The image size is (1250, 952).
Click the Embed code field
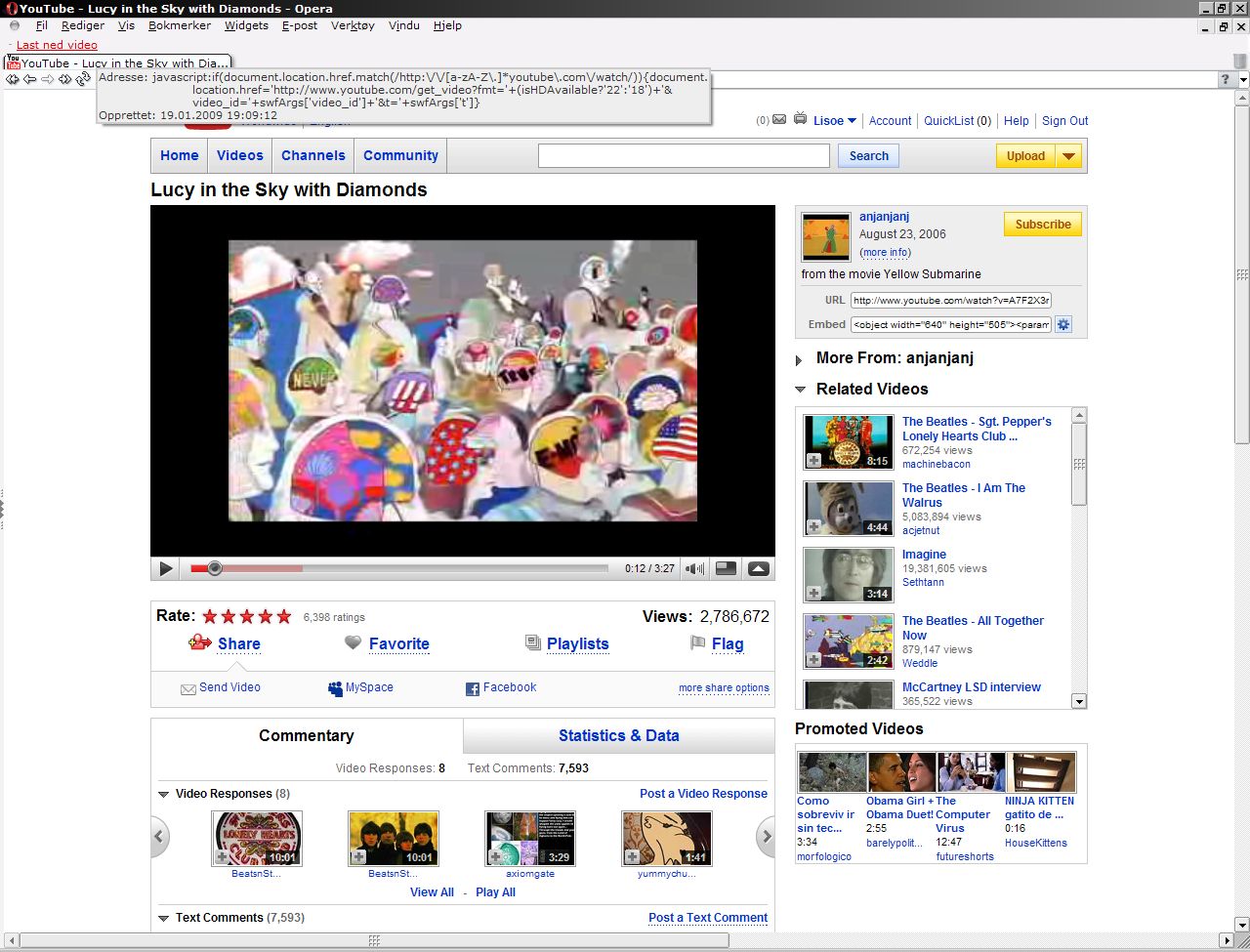[951, 324]
